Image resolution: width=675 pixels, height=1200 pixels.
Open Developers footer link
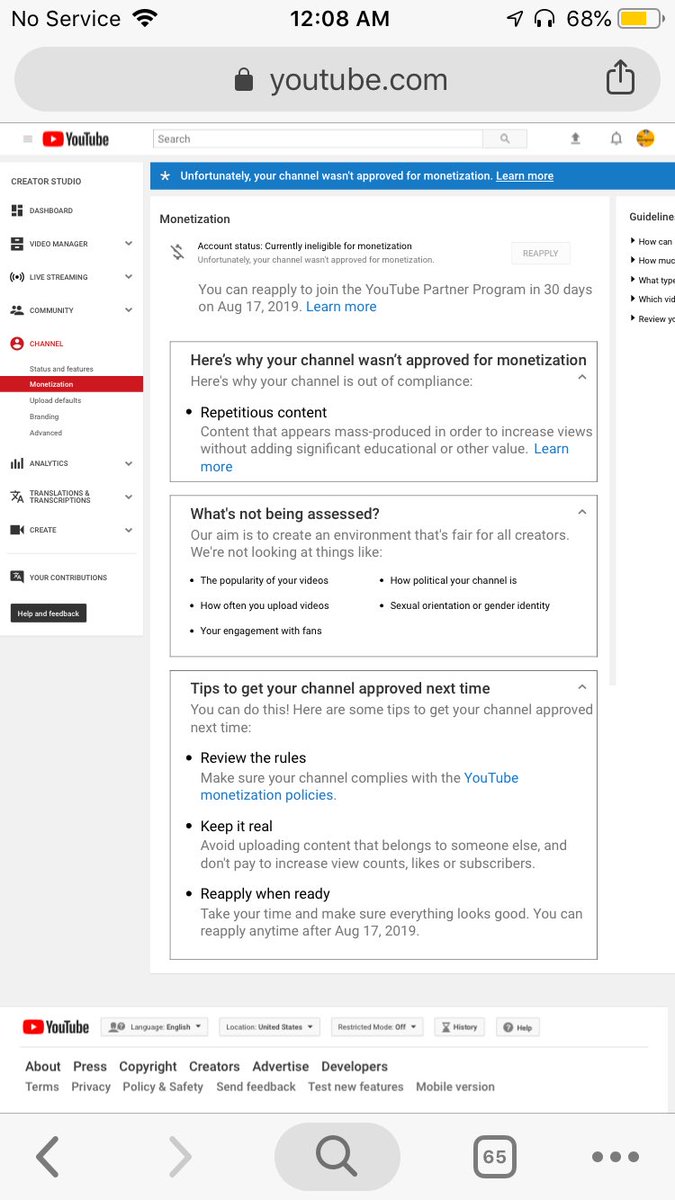(355, 1067)
